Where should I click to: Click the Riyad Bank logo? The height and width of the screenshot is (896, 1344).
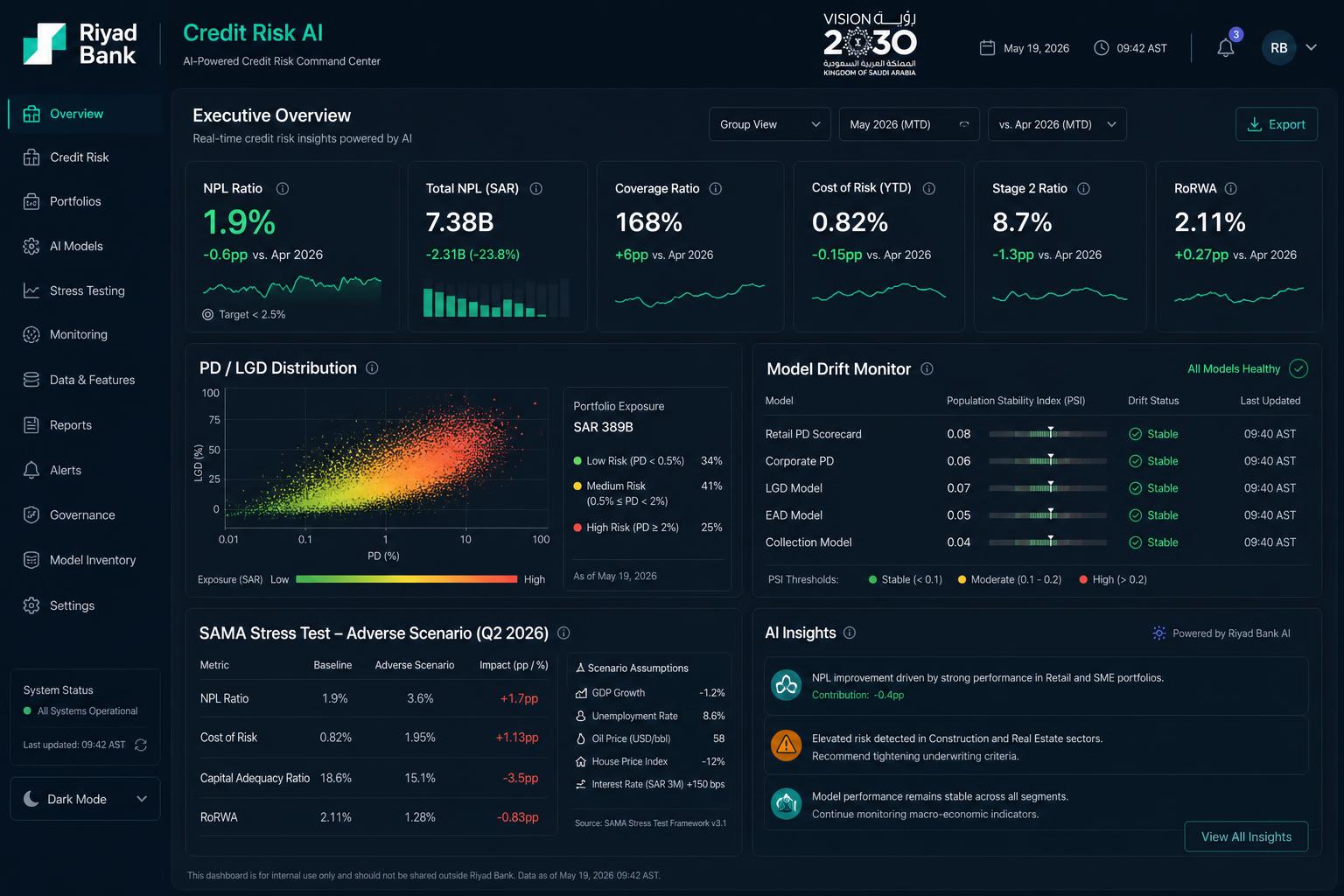click(80, 44)
